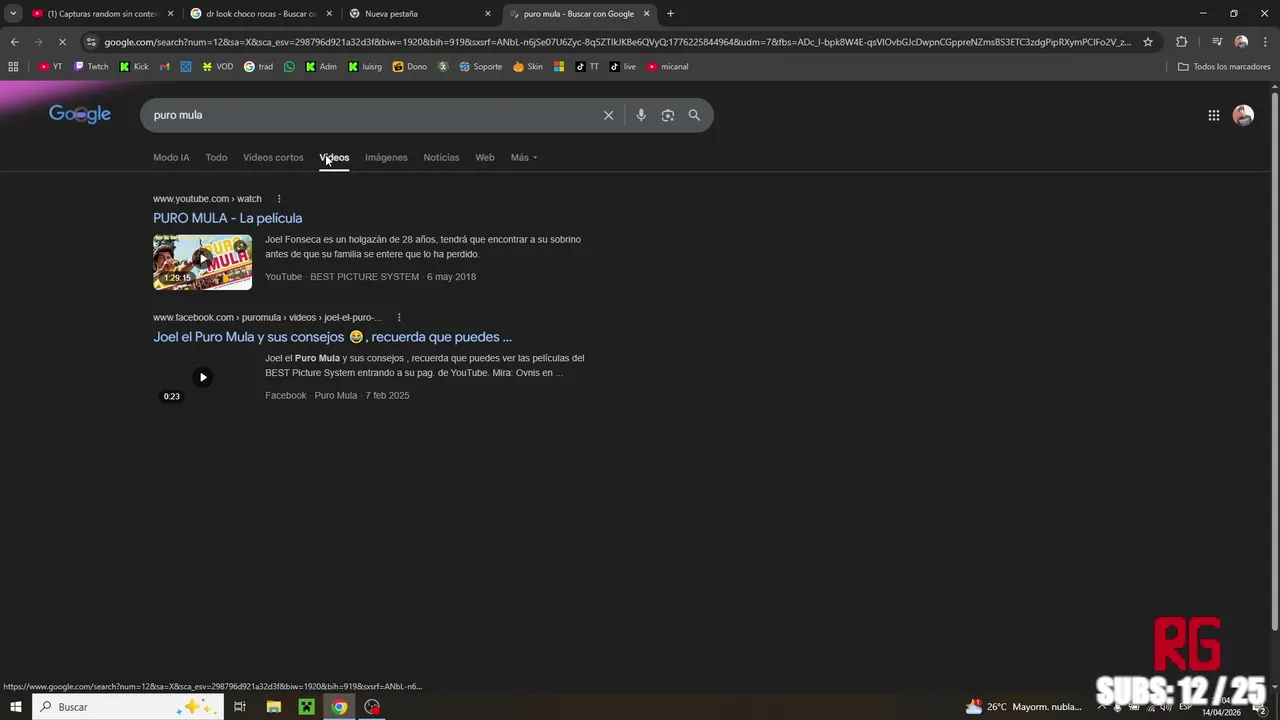Start voice search with the microphone icon
This screenshot has height=720, width=1280.
point(641,115)
